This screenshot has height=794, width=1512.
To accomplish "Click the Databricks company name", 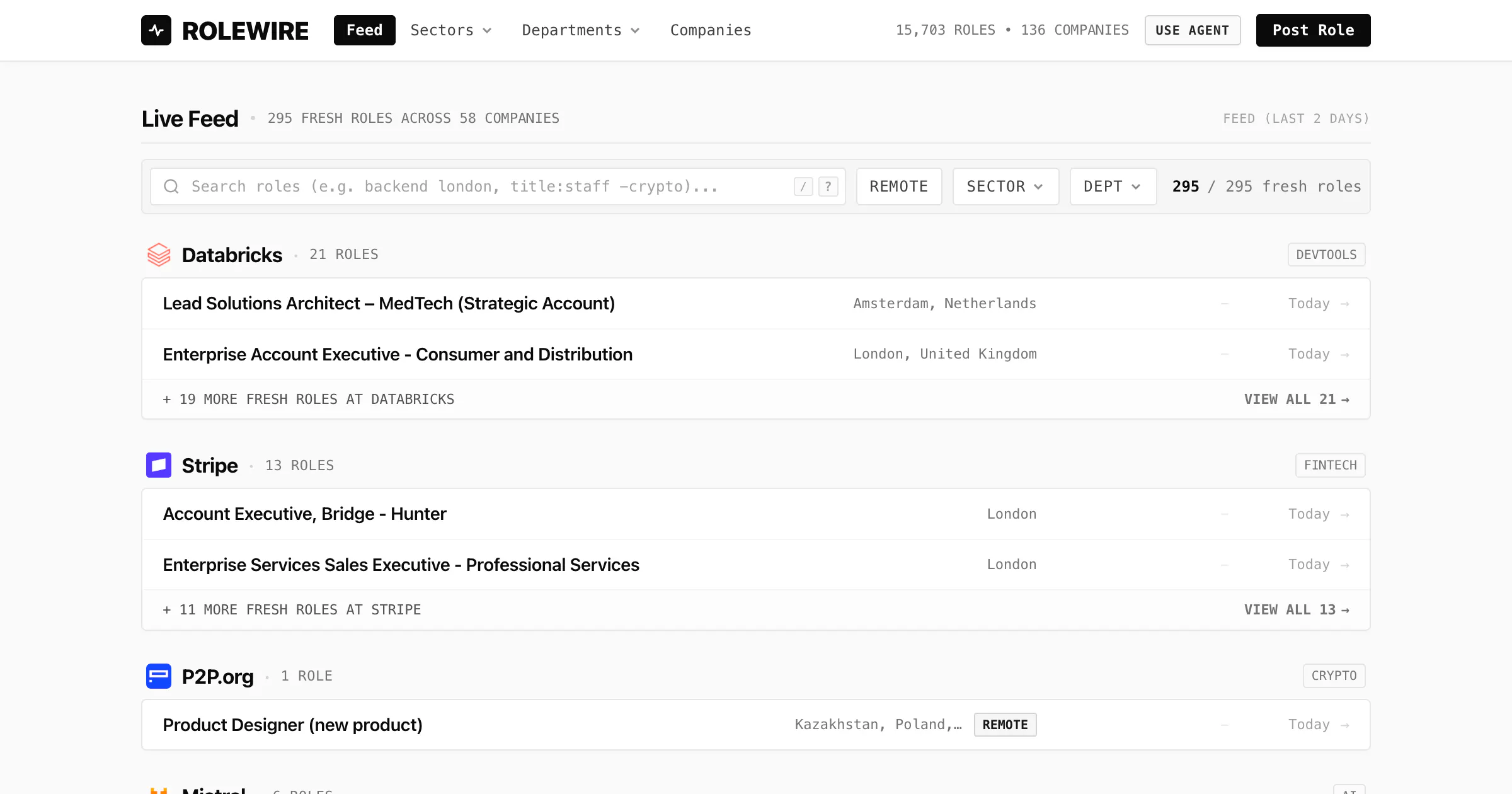I will pos(232,255).
